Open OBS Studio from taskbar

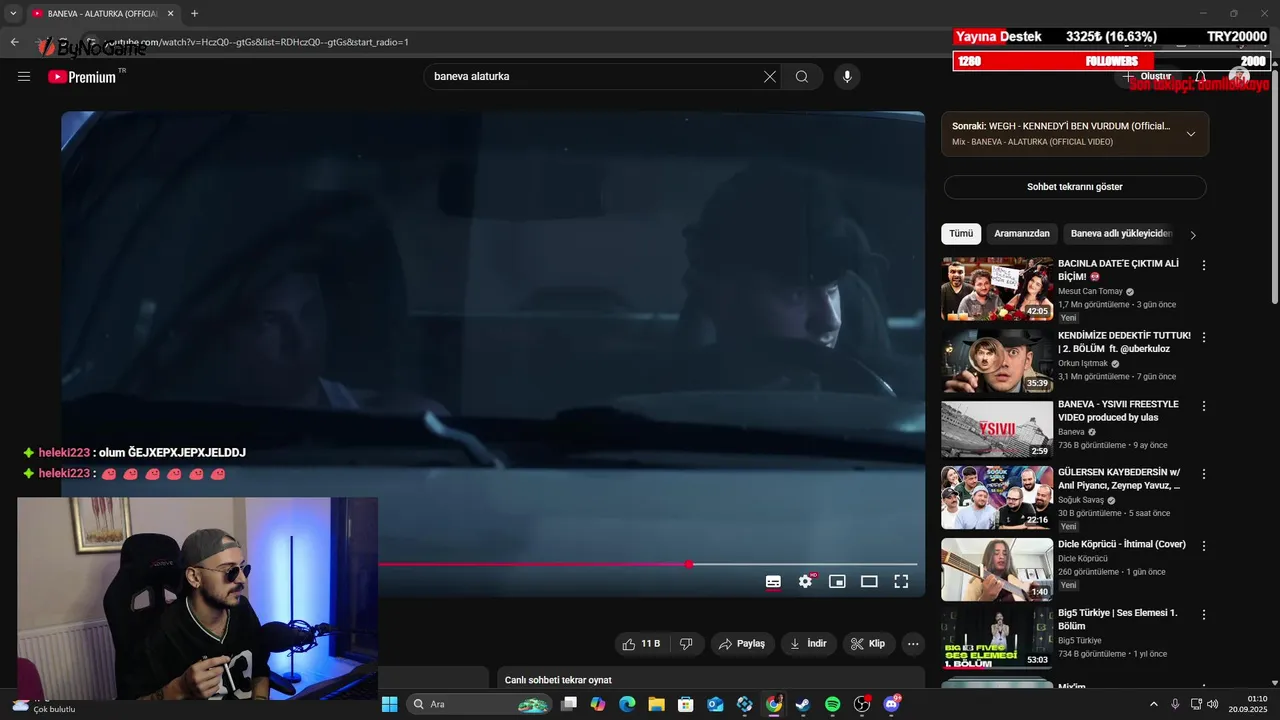point(862,704)
